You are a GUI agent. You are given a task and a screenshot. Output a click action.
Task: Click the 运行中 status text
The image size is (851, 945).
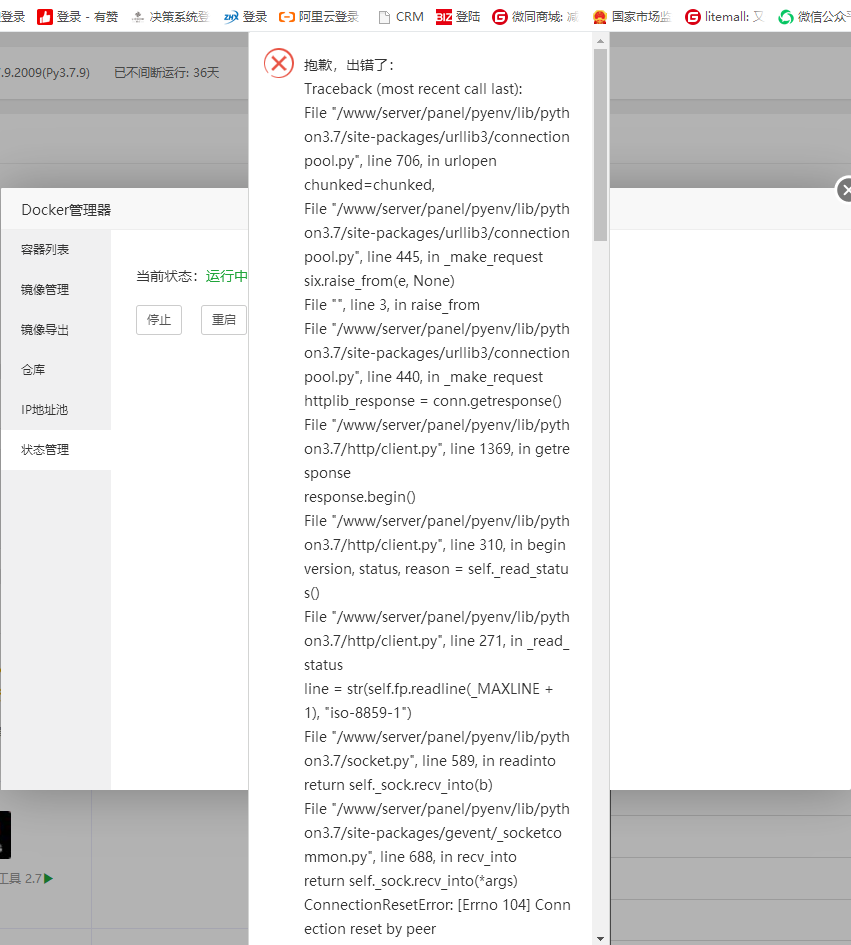pos(227,276)
